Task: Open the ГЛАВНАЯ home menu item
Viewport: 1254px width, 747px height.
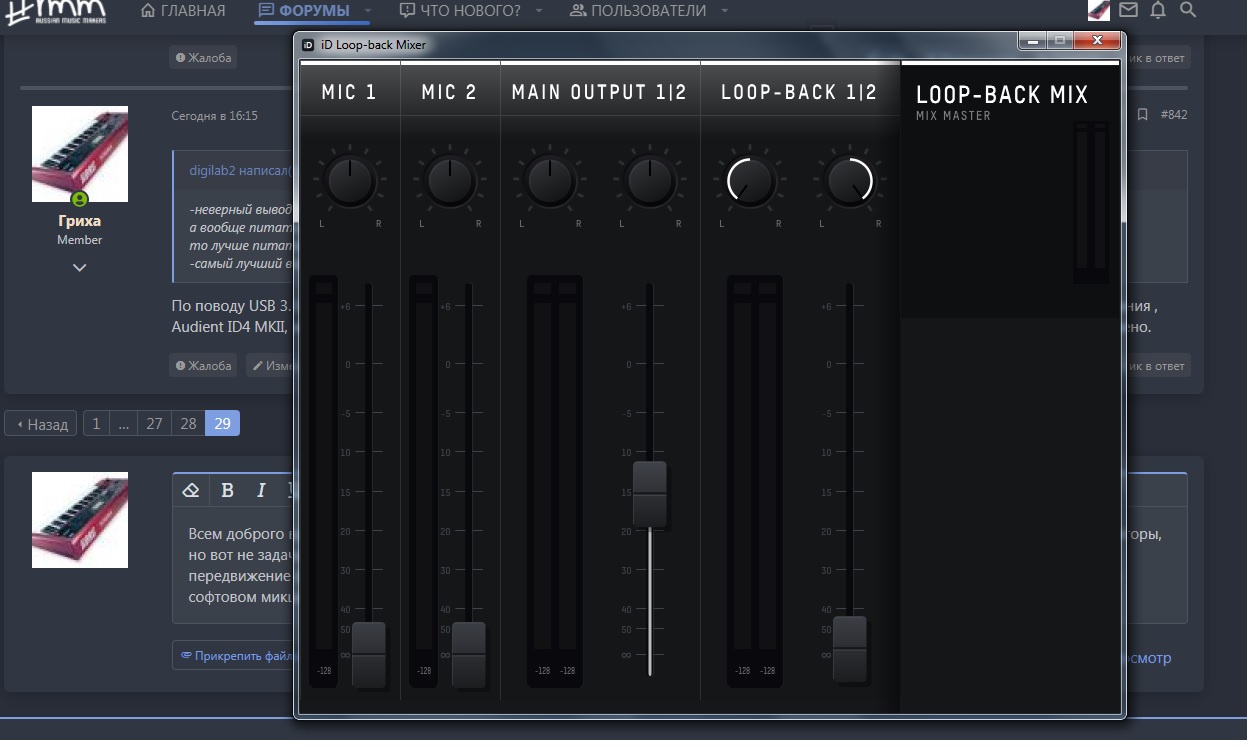Action: click(183, 10)
